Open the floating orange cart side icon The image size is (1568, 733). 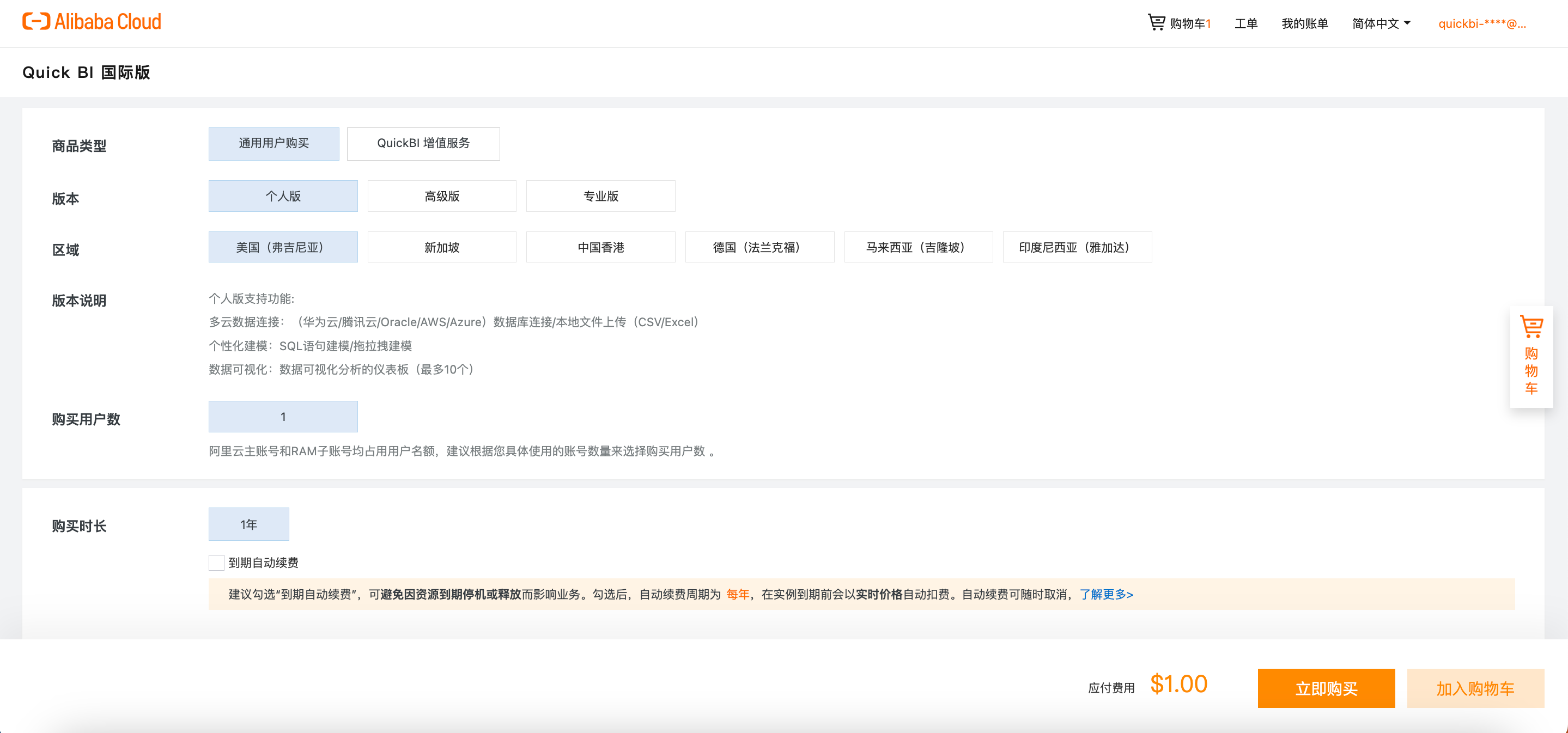1531,327
